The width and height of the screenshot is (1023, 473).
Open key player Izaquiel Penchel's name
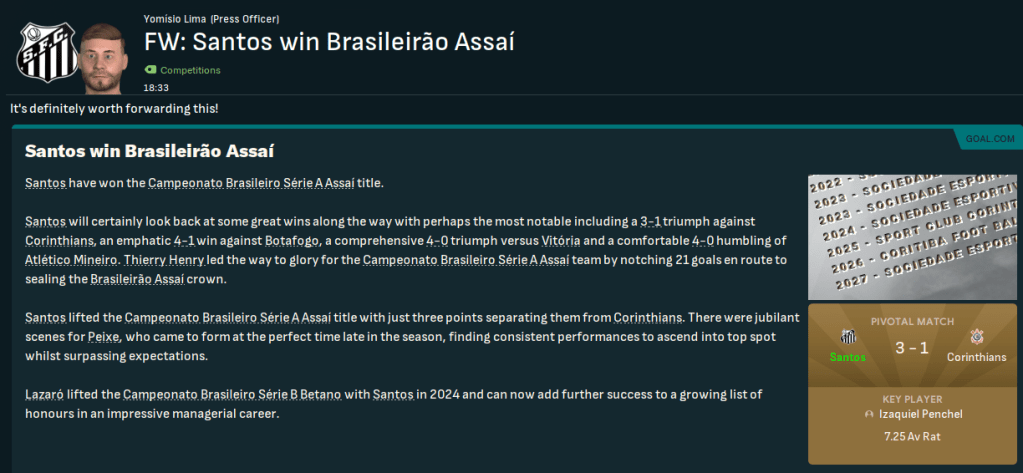(x=920, y=415)
